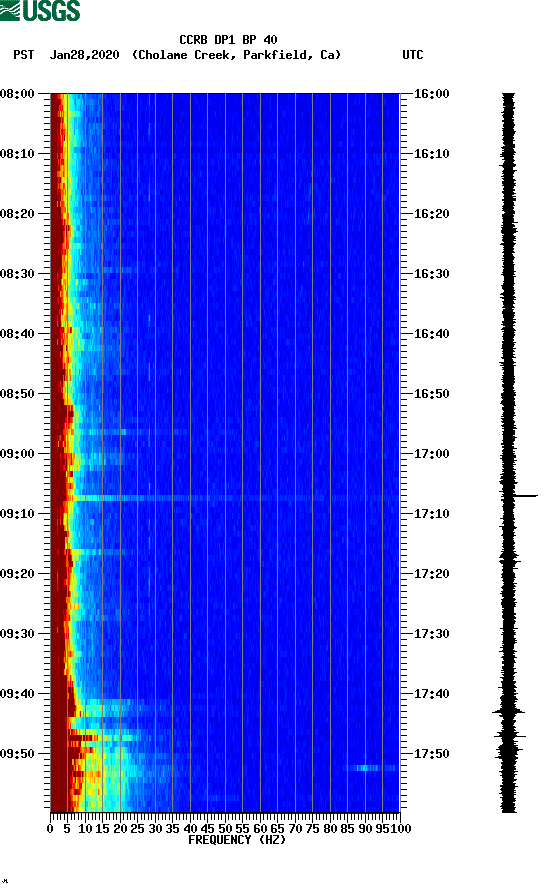Image resolution: width=552 pixels, height=892 pixels.
Task: Click the 09:50 PST time label
Action: pyautogui.click(x=17, y=754)
